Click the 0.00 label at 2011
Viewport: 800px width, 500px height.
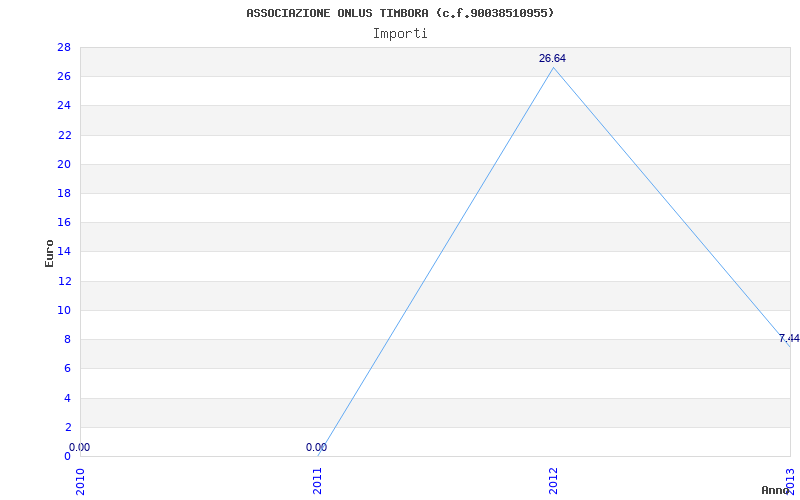click(316, 447)
